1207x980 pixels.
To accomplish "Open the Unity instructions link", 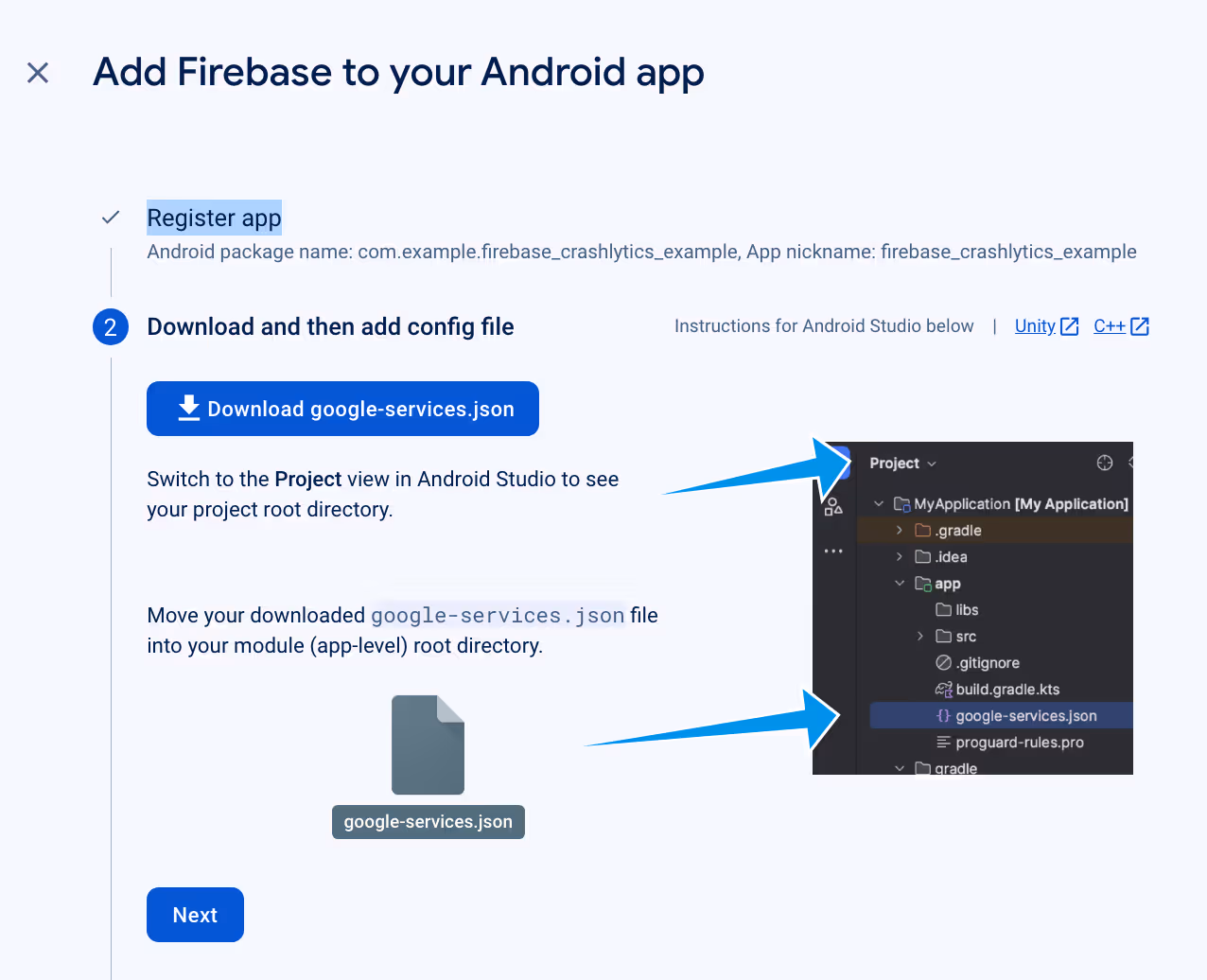I will click(1035, 326).
